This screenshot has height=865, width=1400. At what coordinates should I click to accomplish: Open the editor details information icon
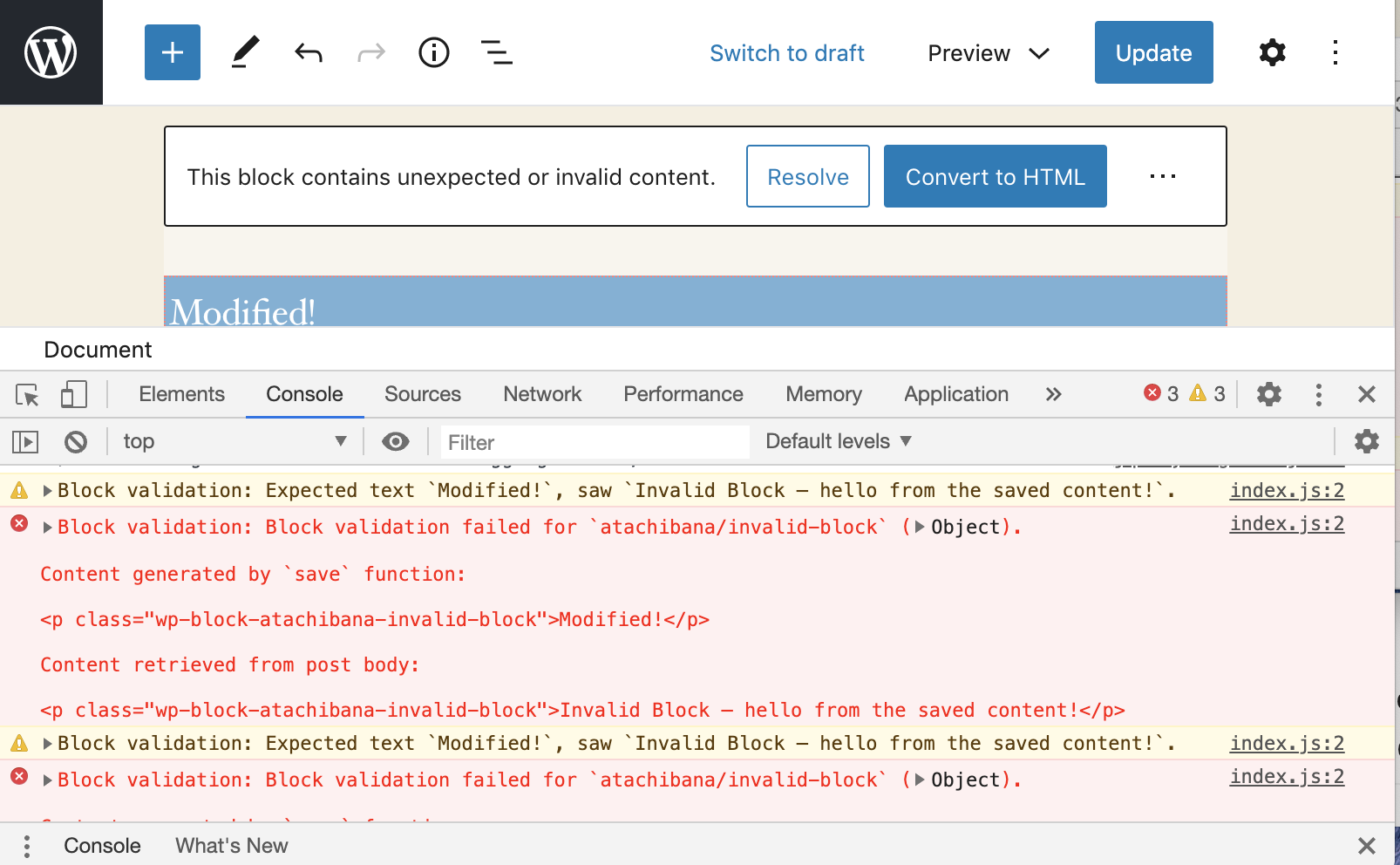pos(433,52)
